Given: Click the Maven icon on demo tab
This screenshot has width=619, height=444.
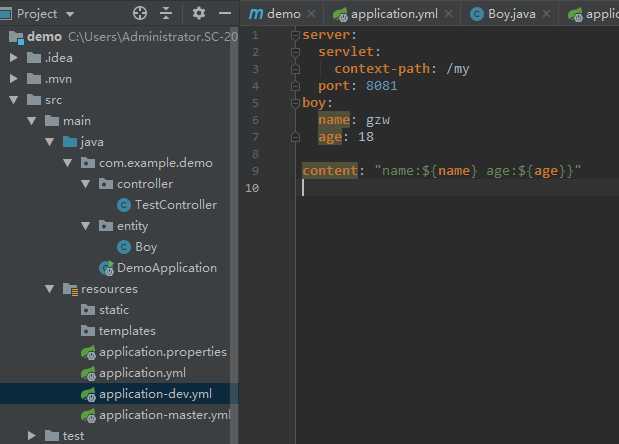Looking at the screenshot, I should [x=256, y=15].
